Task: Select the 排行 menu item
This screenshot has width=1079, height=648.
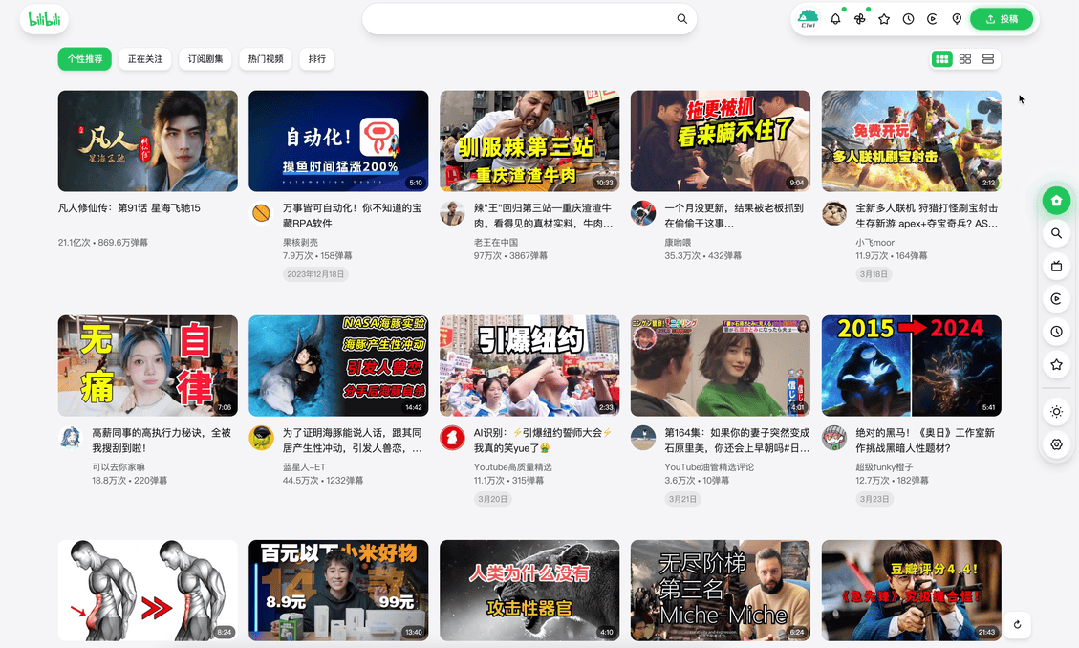Action: pyautogui.click(x=317, y=59)
